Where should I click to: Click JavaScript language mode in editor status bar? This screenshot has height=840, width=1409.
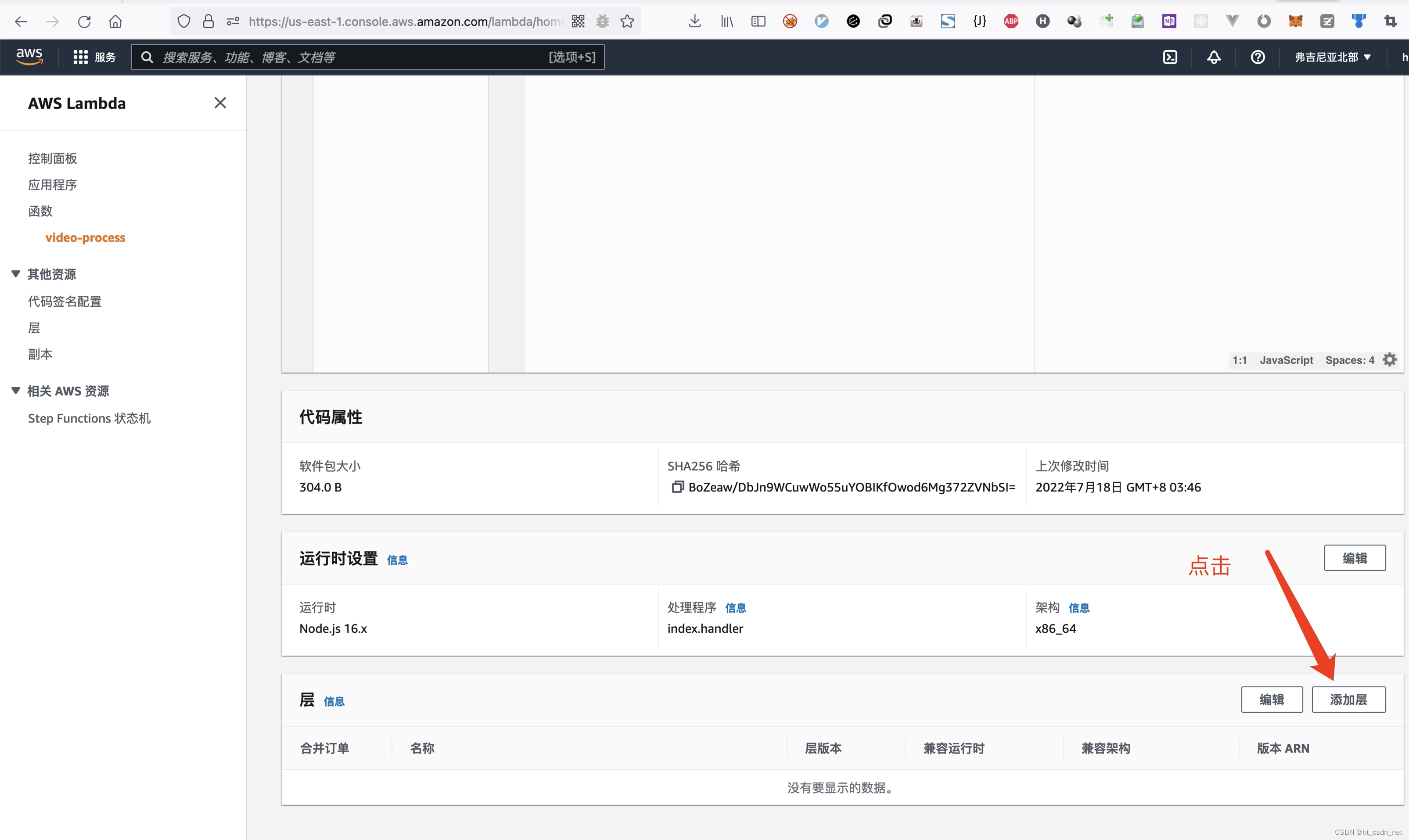click(1286, 360)
